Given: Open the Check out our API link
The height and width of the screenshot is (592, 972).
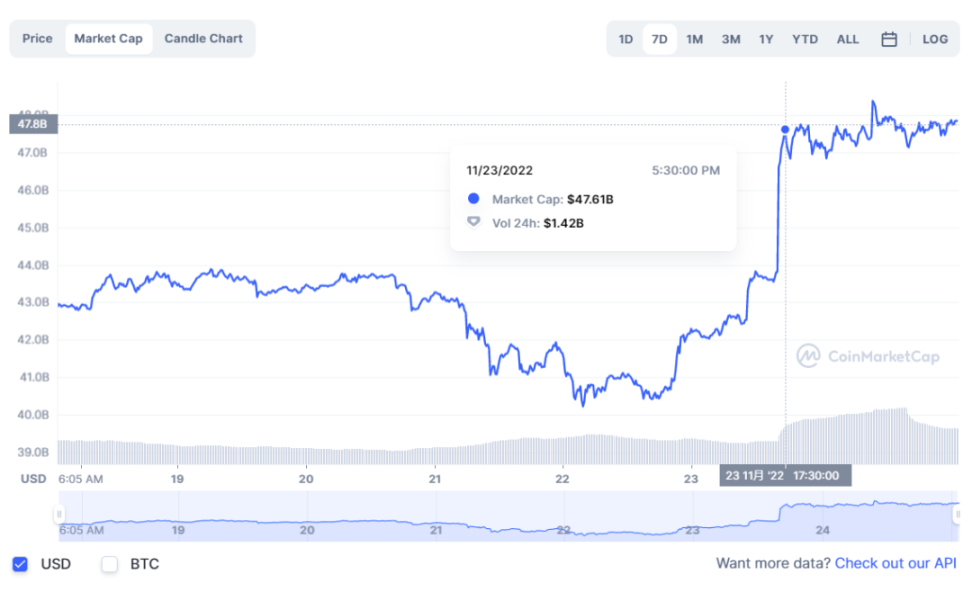Looking at the screenshot, I should (895, 564).
